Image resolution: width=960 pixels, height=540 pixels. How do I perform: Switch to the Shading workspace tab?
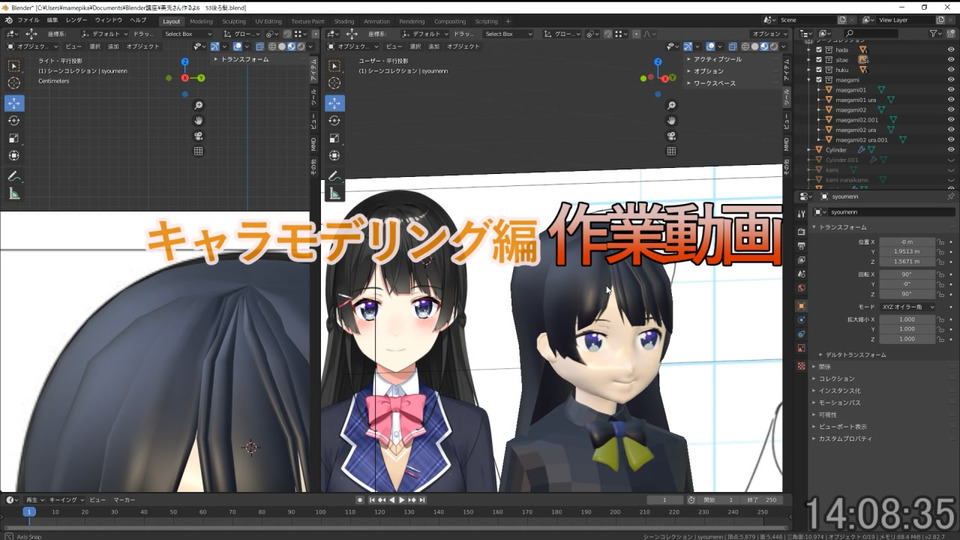coord(344,21)
